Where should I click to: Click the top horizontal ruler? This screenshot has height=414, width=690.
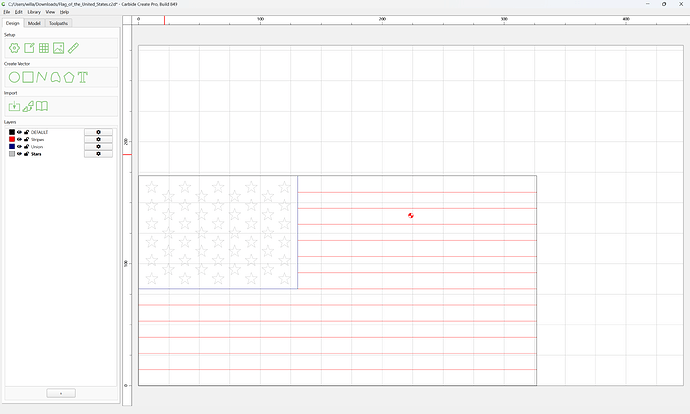tap(411, 20)
